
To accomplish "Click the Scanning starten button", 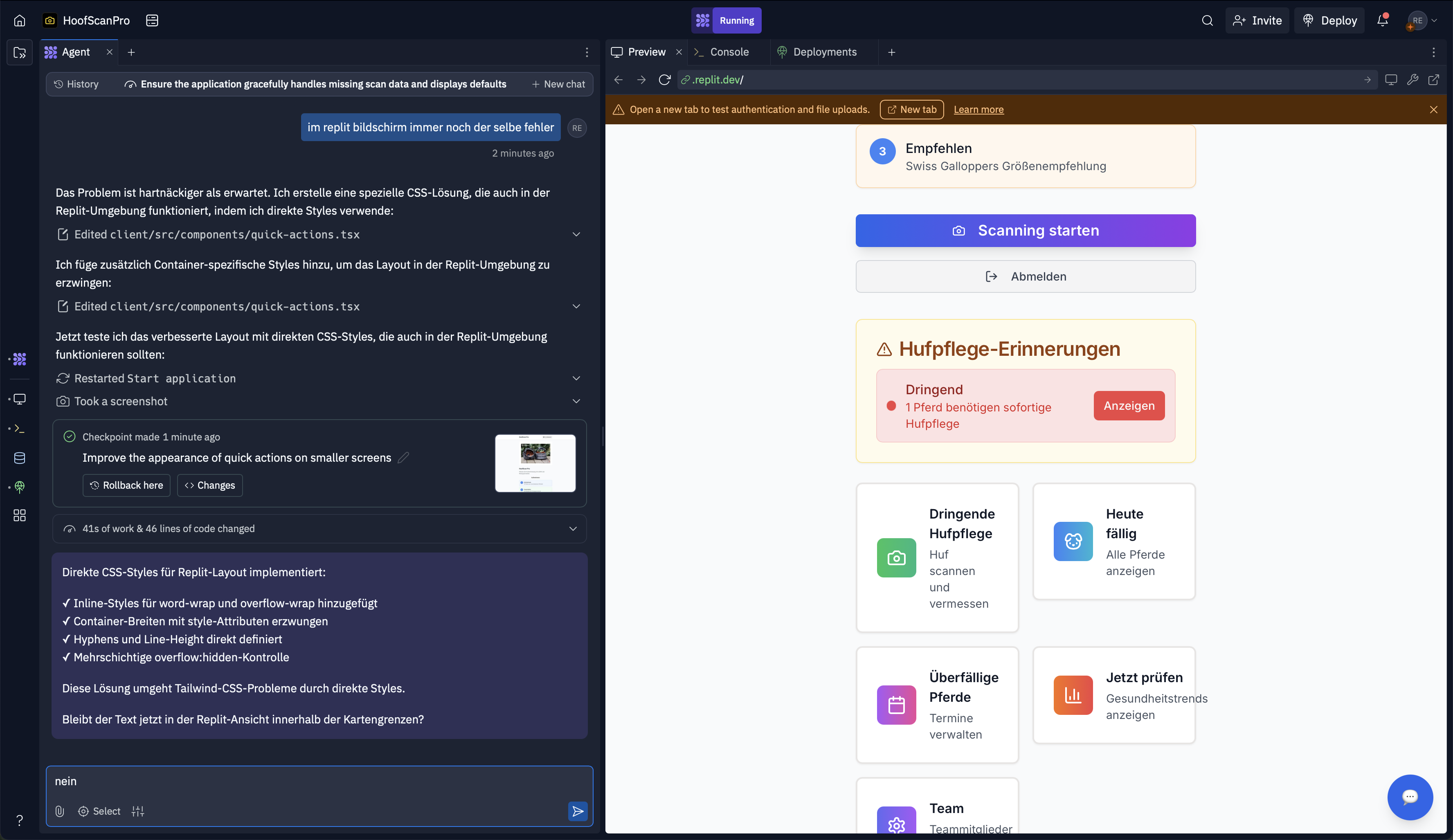I will [x=1025, y=231].
